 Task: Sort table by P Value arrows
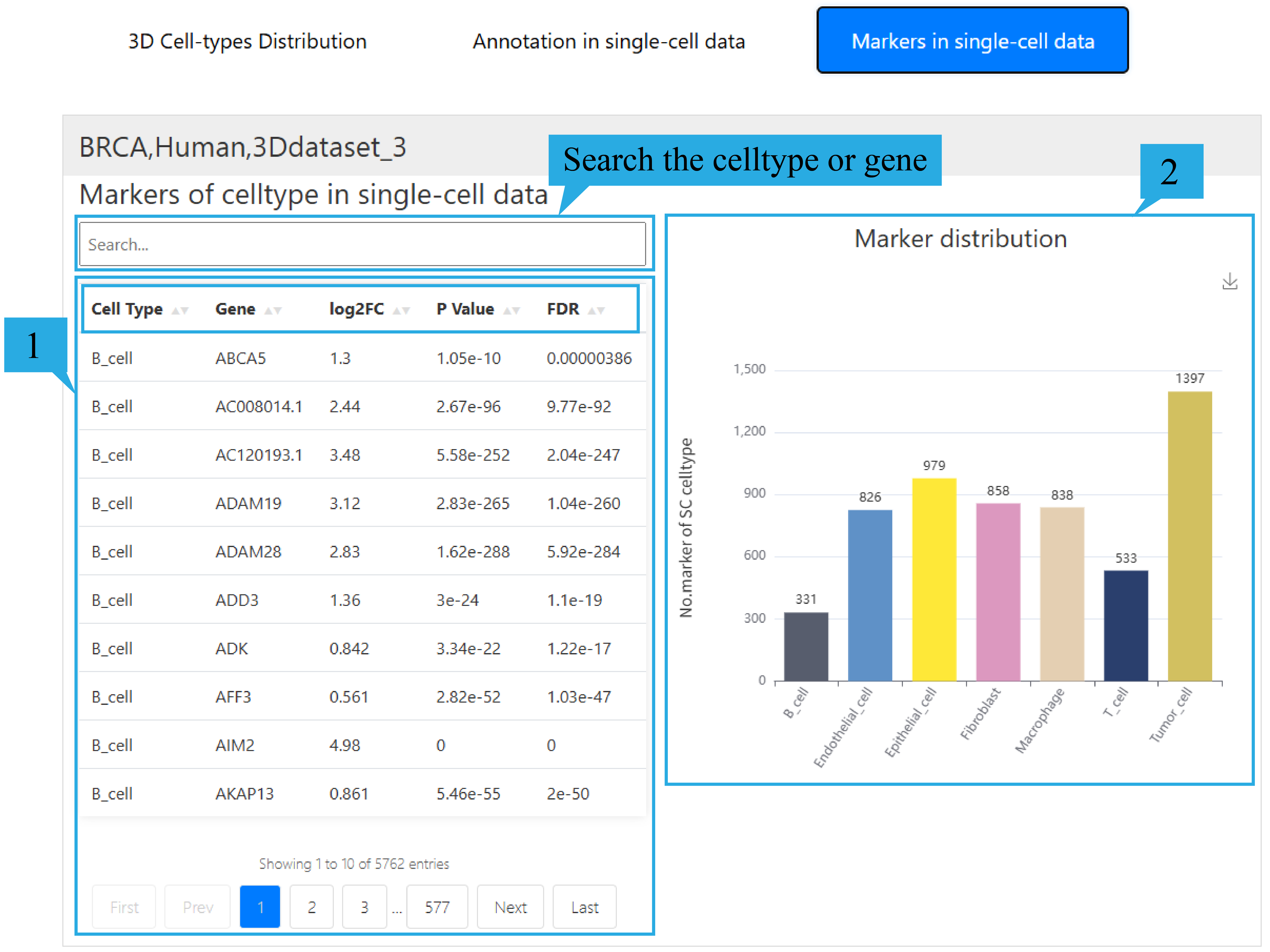[511, 310]
